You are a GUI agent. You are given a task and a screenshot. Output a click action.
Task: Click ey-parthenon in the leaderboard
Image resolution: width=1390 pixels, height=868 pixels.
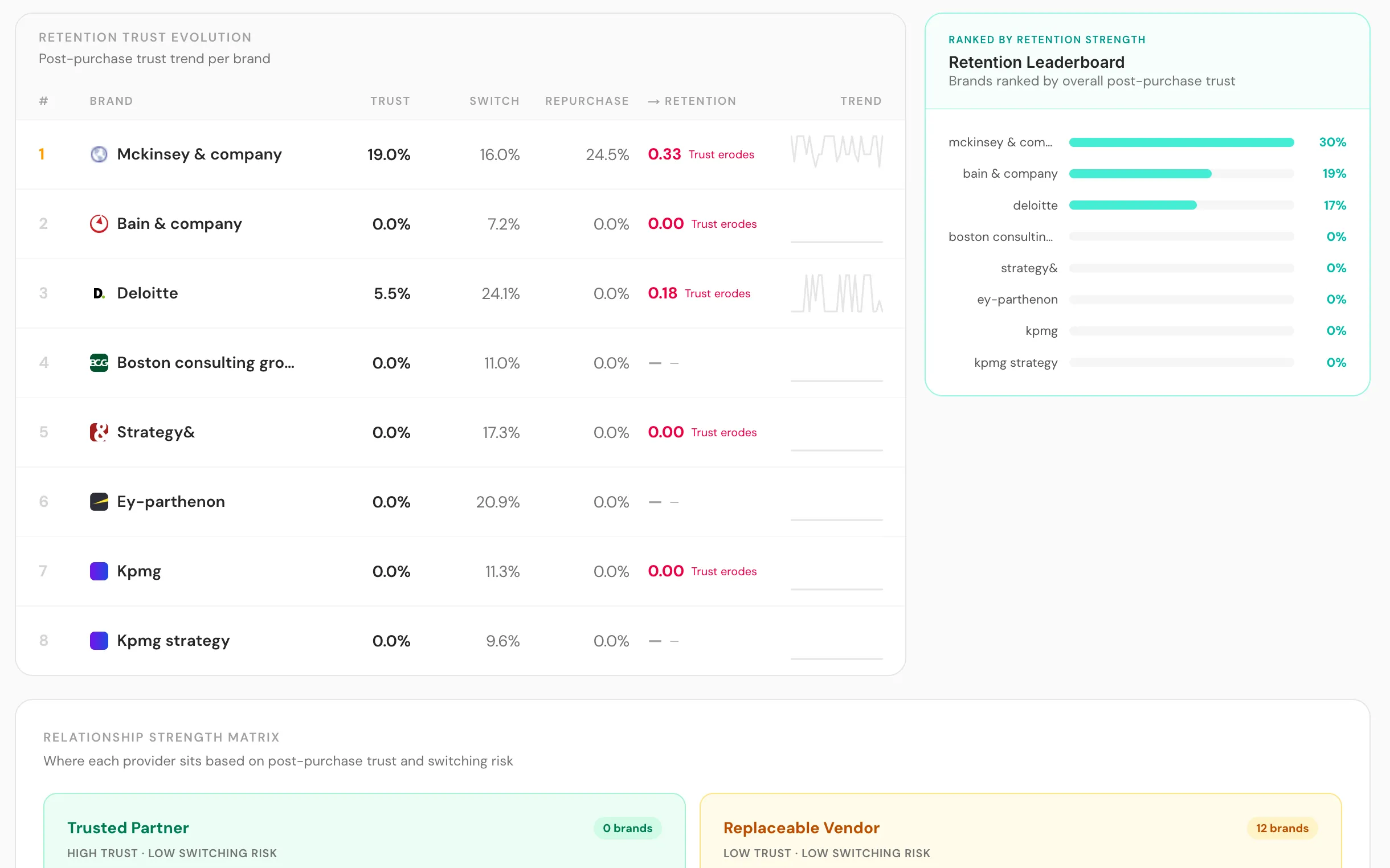click(1017, 300)
